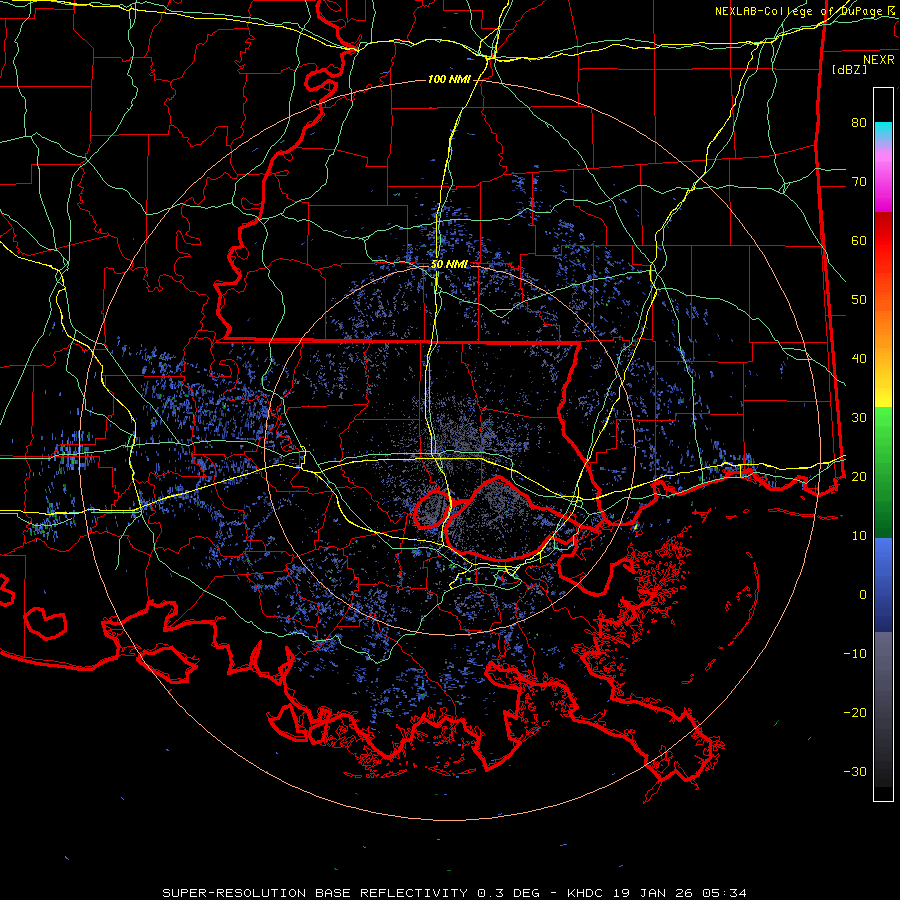The image size is (900, 900).
Task: Click the Super-Resolution Base Reflectivity caption
Action: coord(455,893)
